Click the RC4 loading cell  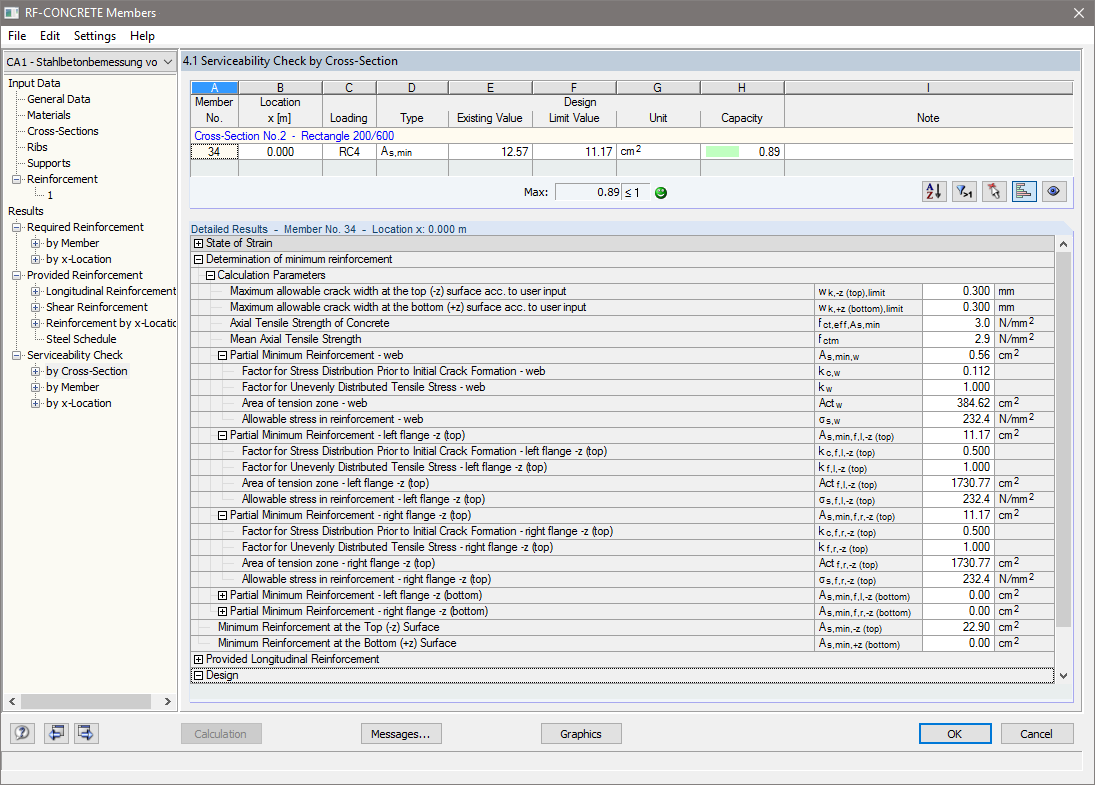[349, 152]
